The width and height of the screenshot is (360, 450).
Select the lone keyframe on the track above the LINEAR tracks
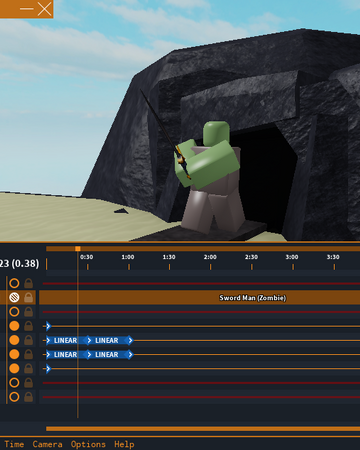click(48, 326)
